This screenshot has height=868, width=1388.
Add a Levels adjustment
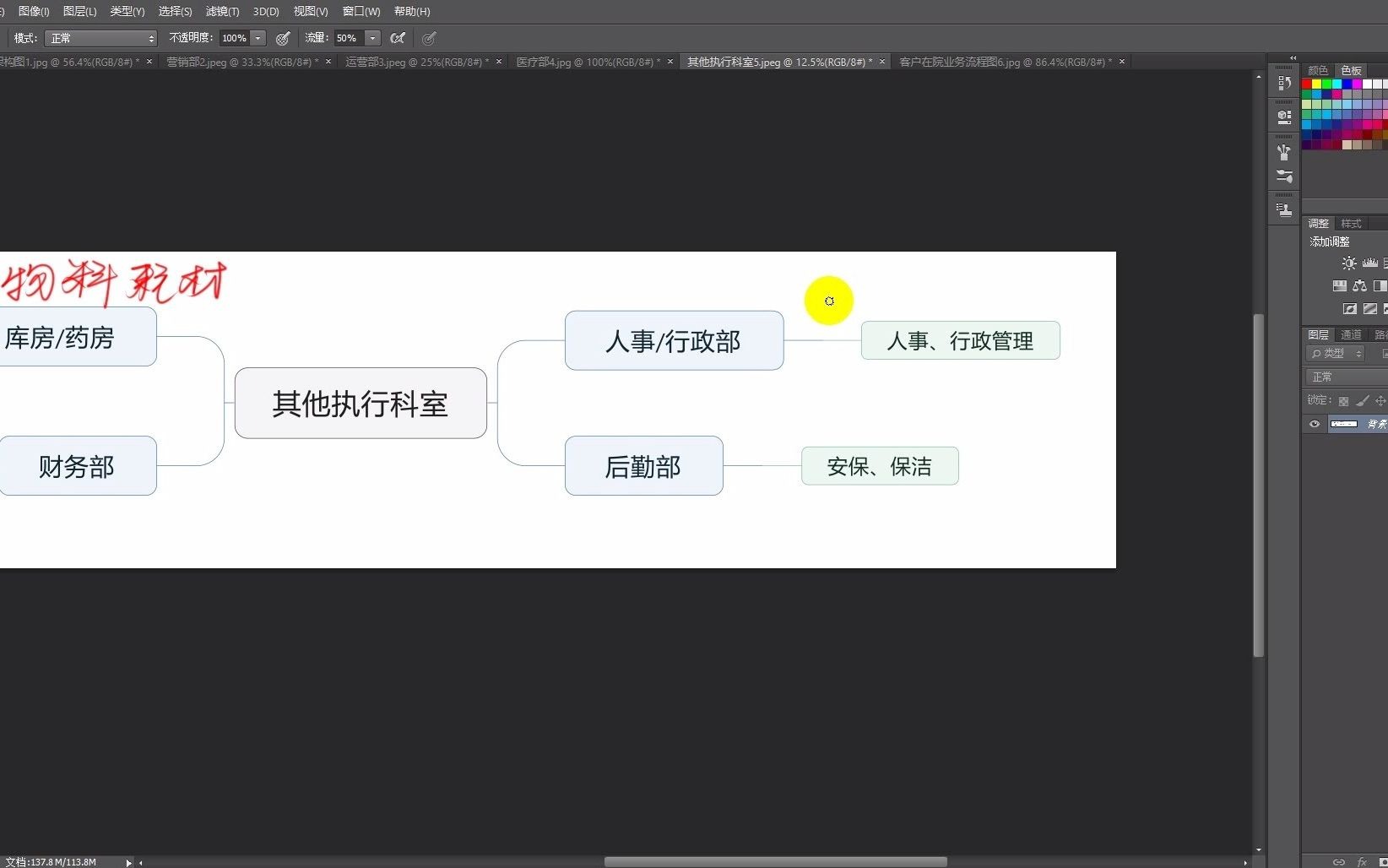click(1370, 263)
